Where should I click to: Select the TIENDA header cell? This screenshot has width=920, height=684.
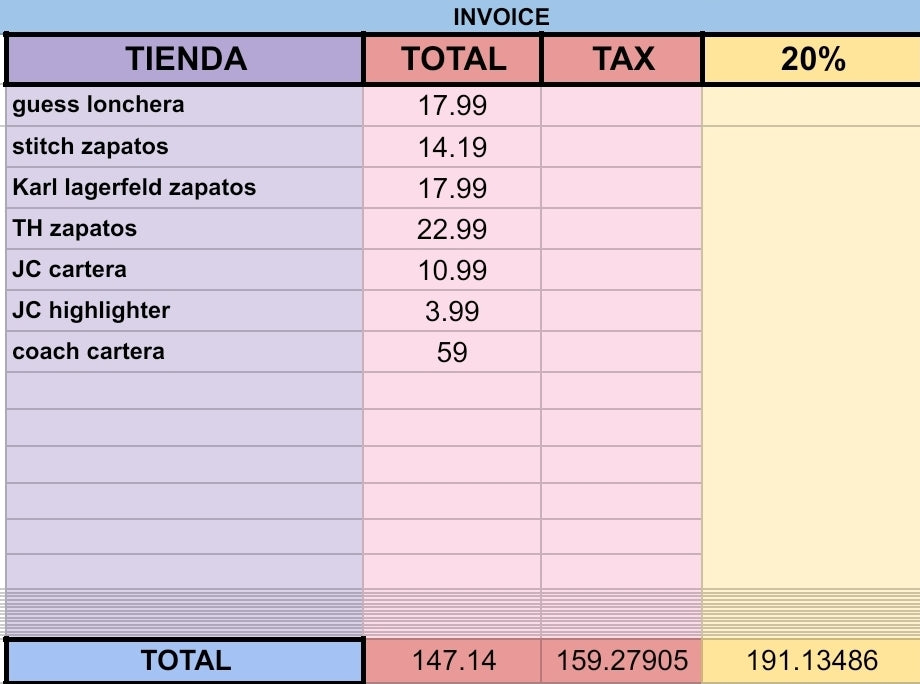pos(185,60)
